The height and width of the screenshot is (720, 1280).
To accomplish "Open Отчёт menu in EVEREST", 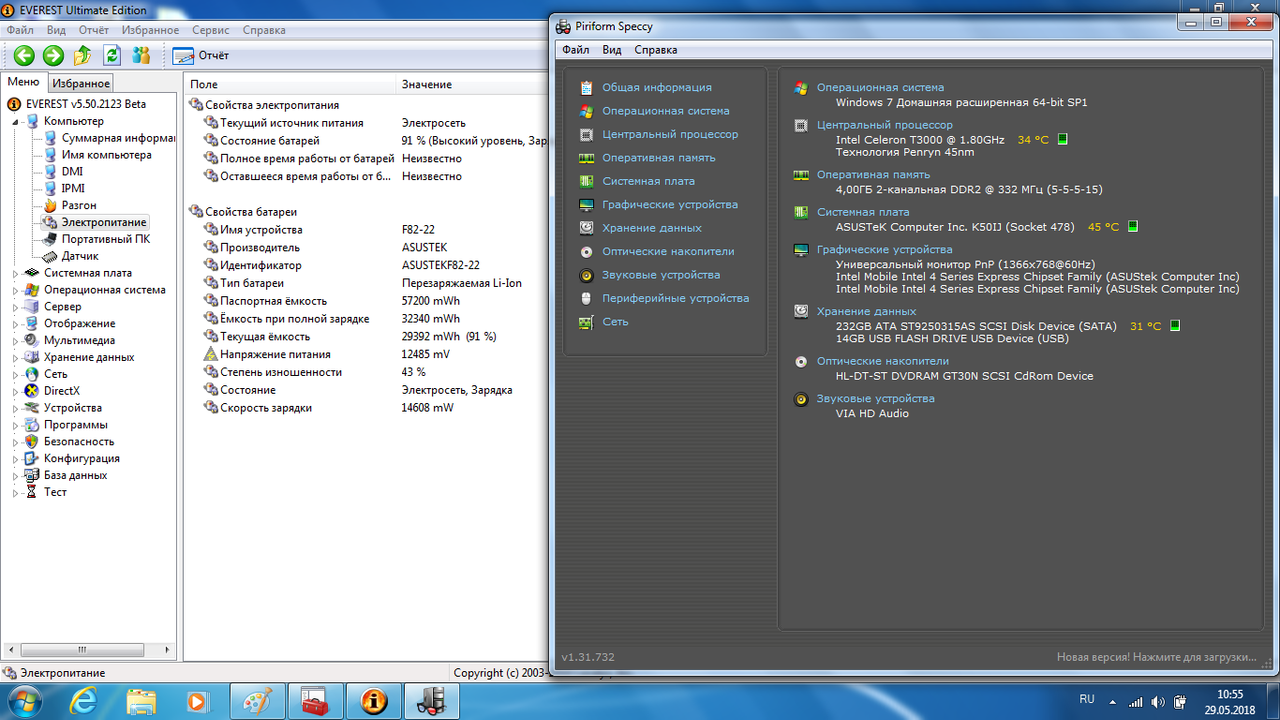I will pyautogui.click(x=94, y=30).
